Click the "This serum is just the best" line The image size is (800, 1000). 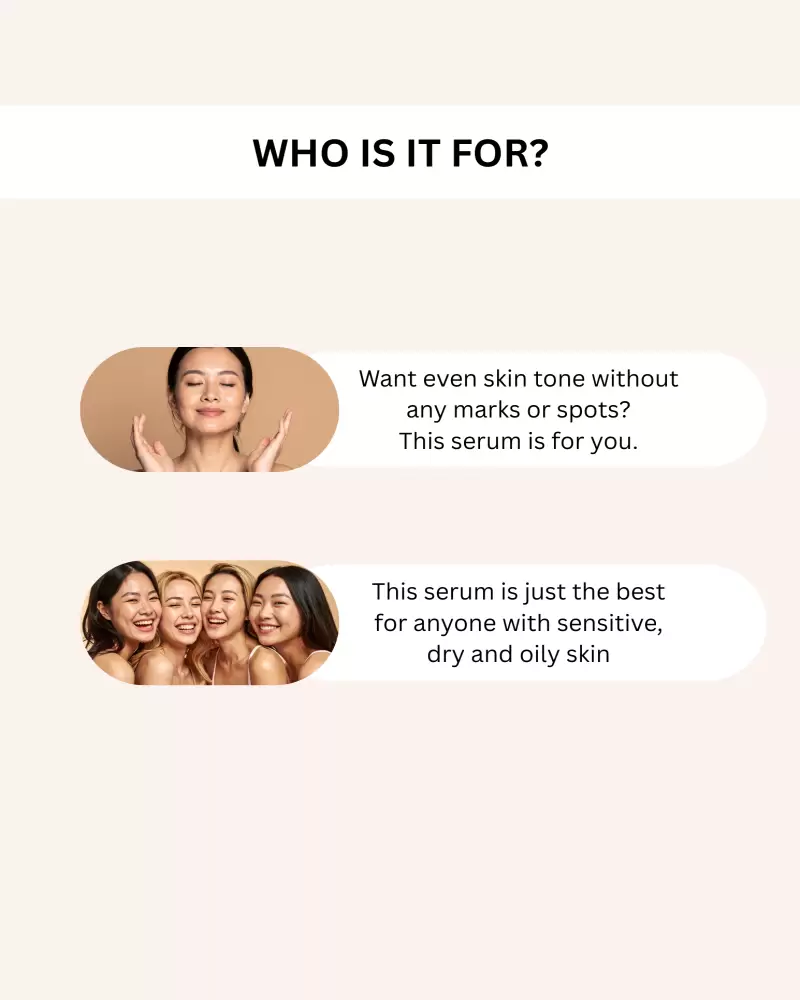(518, 592)
